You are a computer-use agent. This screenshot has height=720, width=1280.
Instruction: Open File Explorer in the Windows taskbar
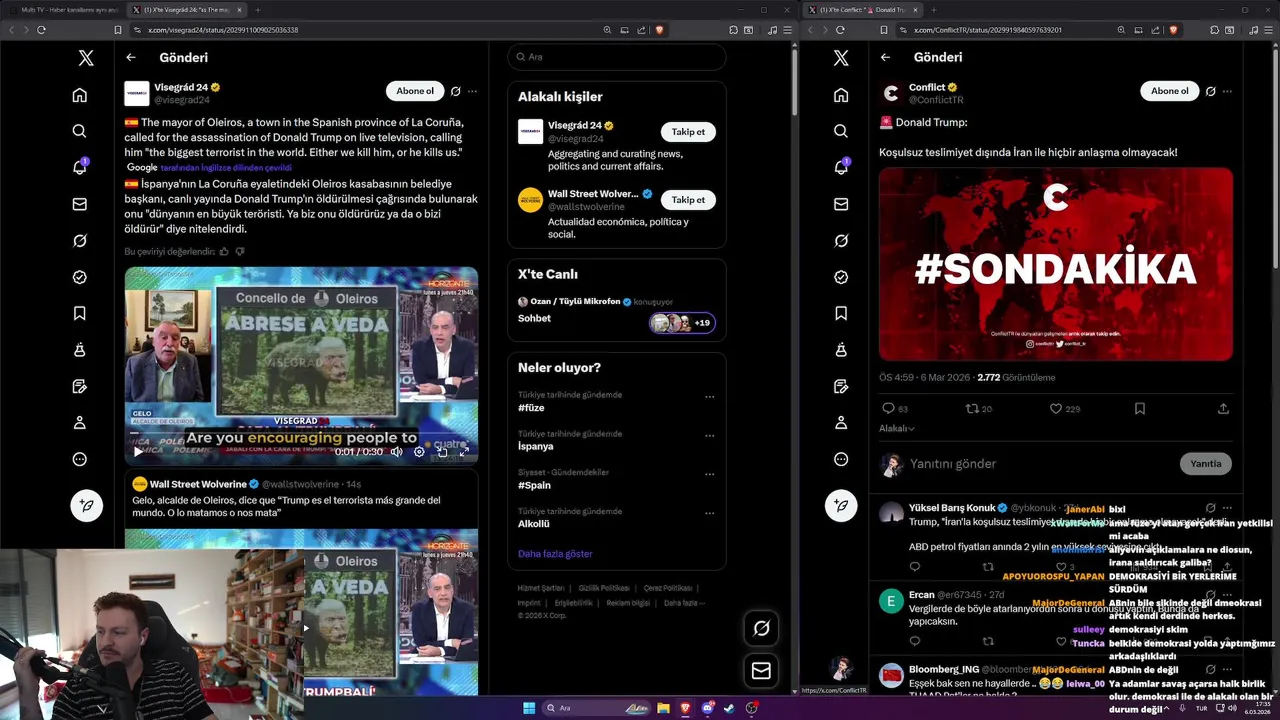pyautogui.click(x=663, y=708)
